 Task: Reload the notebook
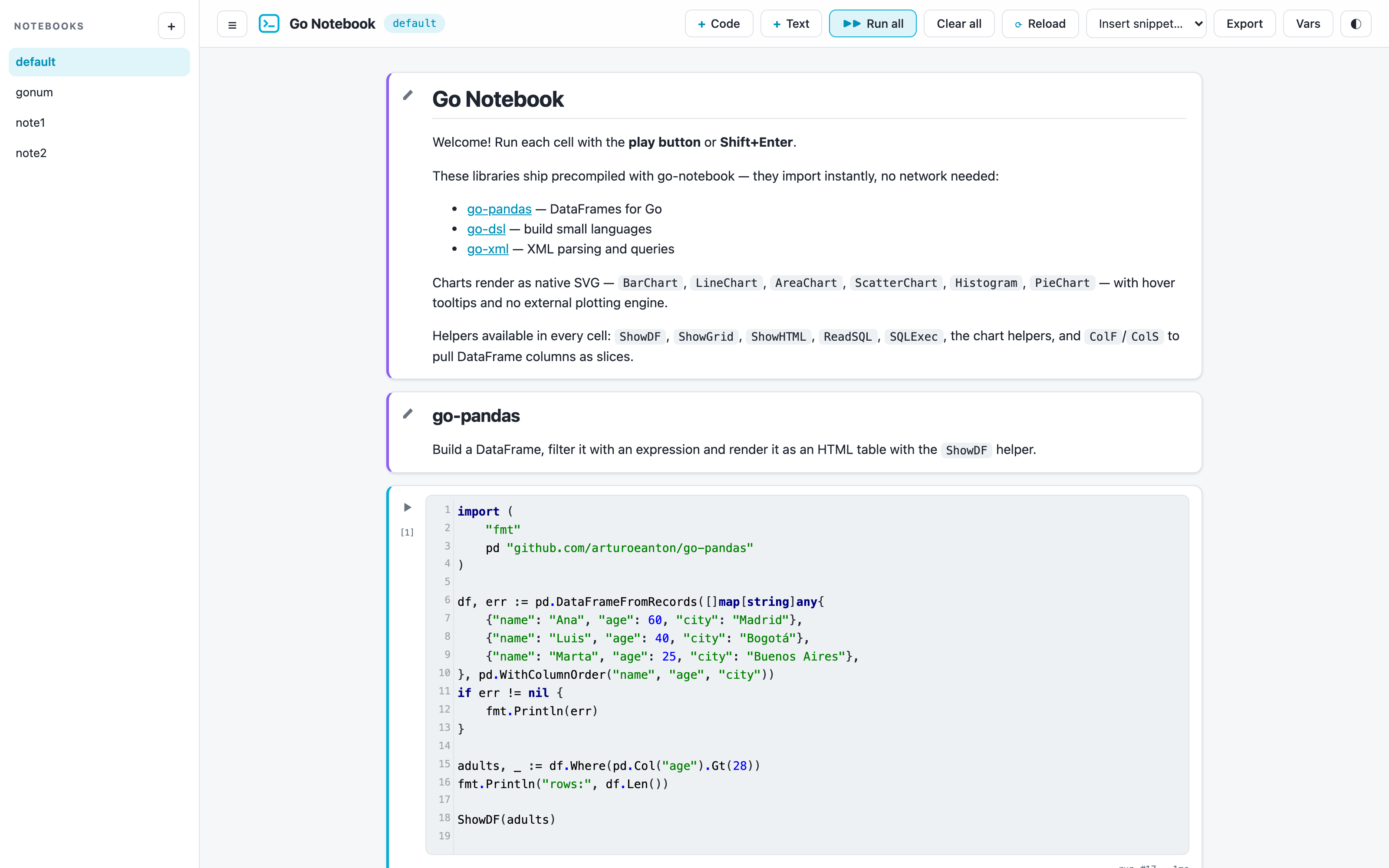coord(1040,24)
